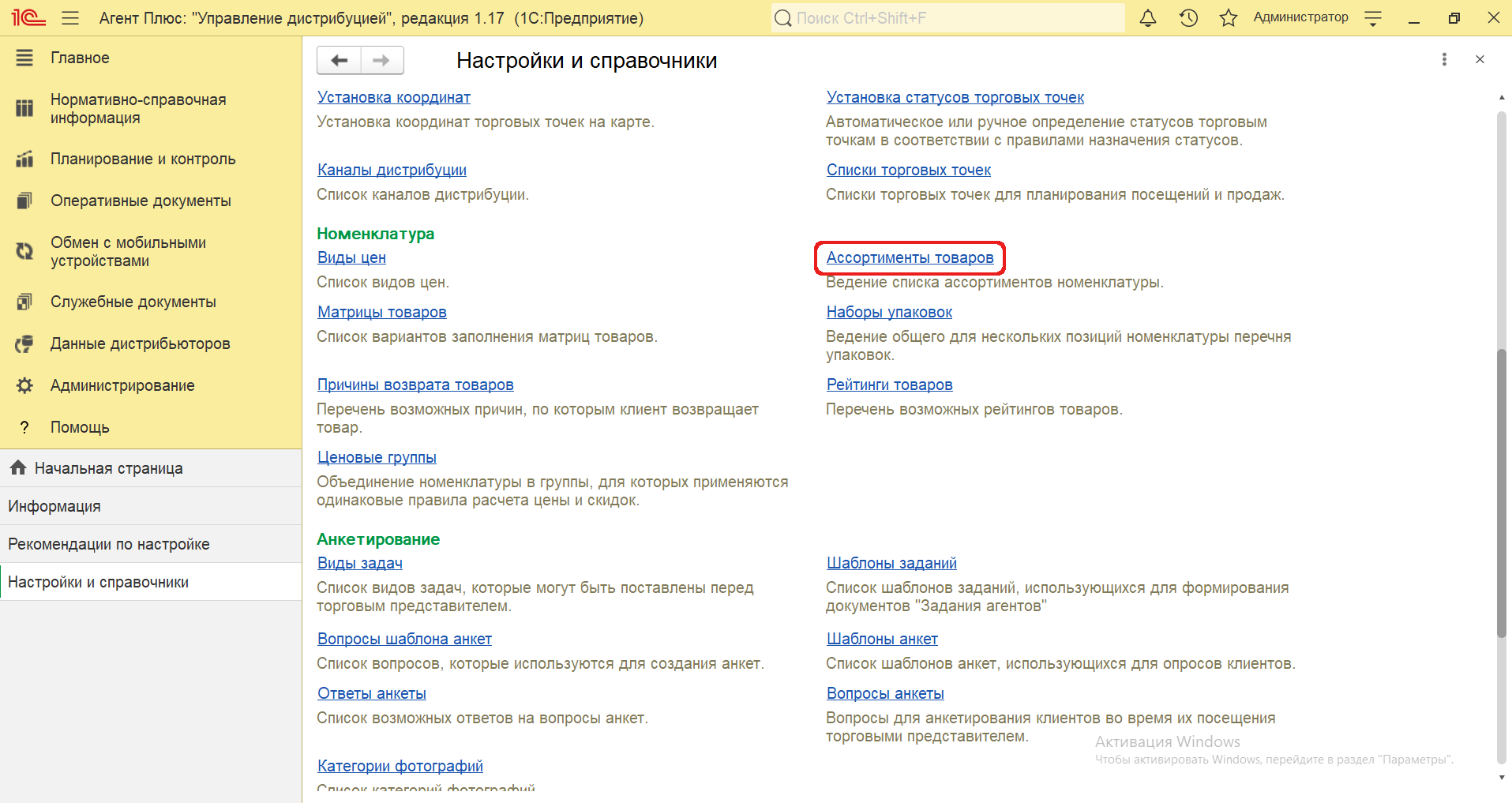Viewport: 1512px width, 803px height.
Task: Open the service settings dropdown next to Администратор
Action: 1373,18
